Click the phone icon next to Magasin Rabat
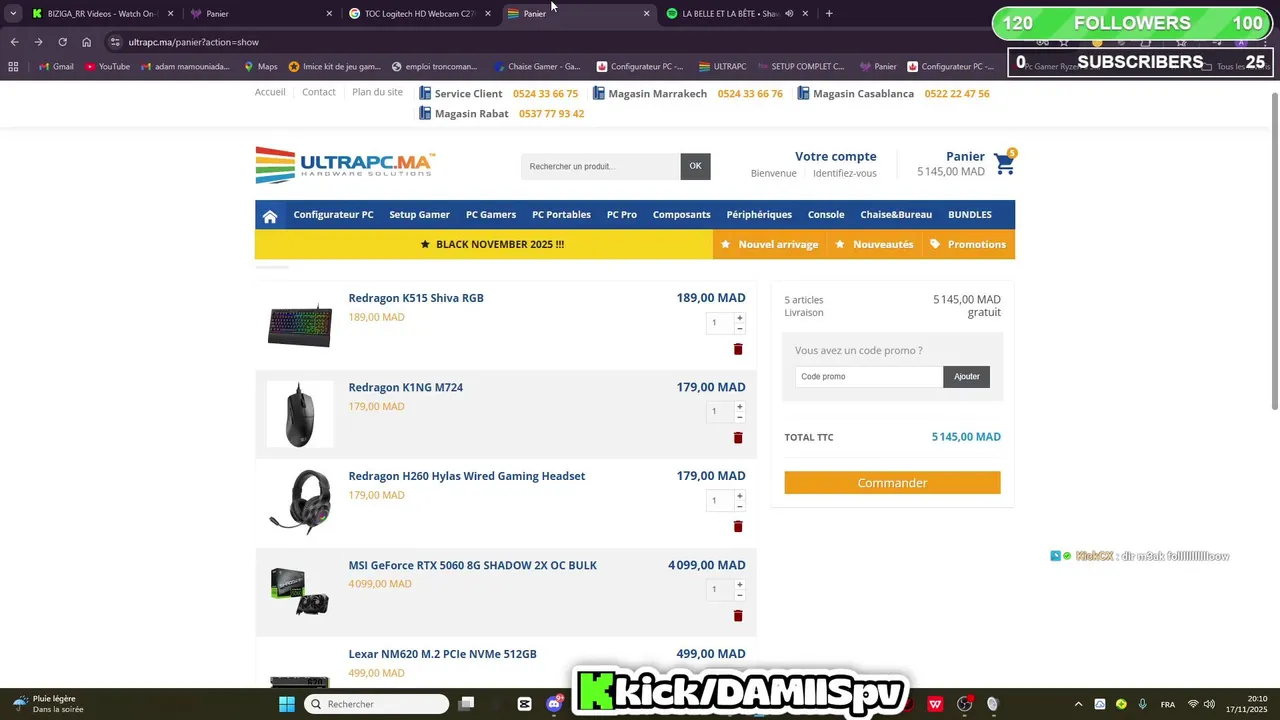The image size is (1280, 720). click(425, 113)
